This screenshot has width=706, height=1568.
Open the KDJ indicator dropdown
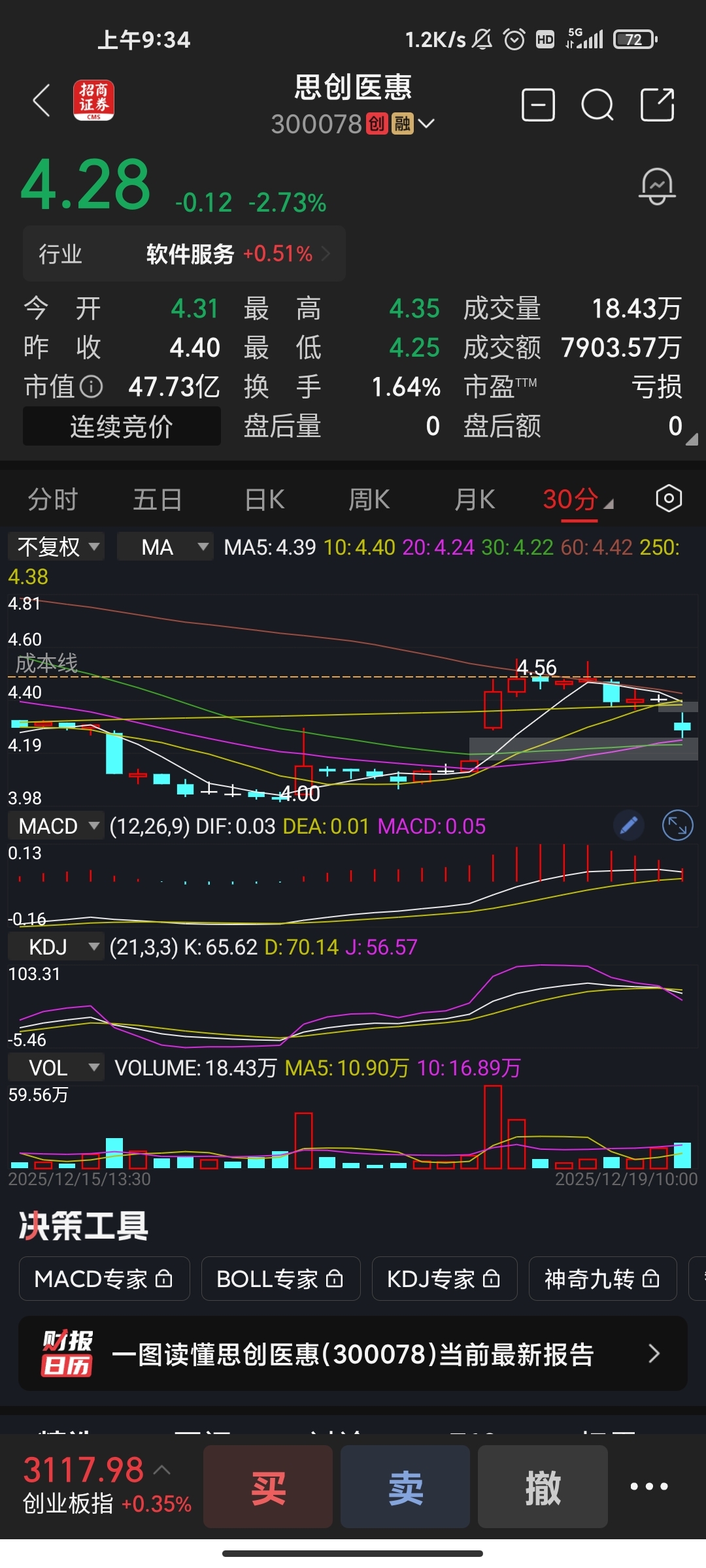pyautogui.click(x=56, y=947)
